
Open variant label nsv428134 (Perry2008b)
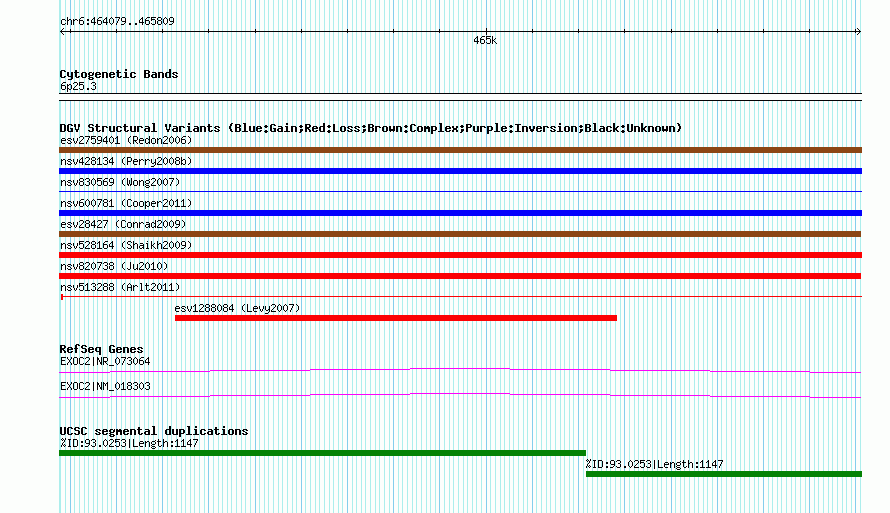pos(126,161)
